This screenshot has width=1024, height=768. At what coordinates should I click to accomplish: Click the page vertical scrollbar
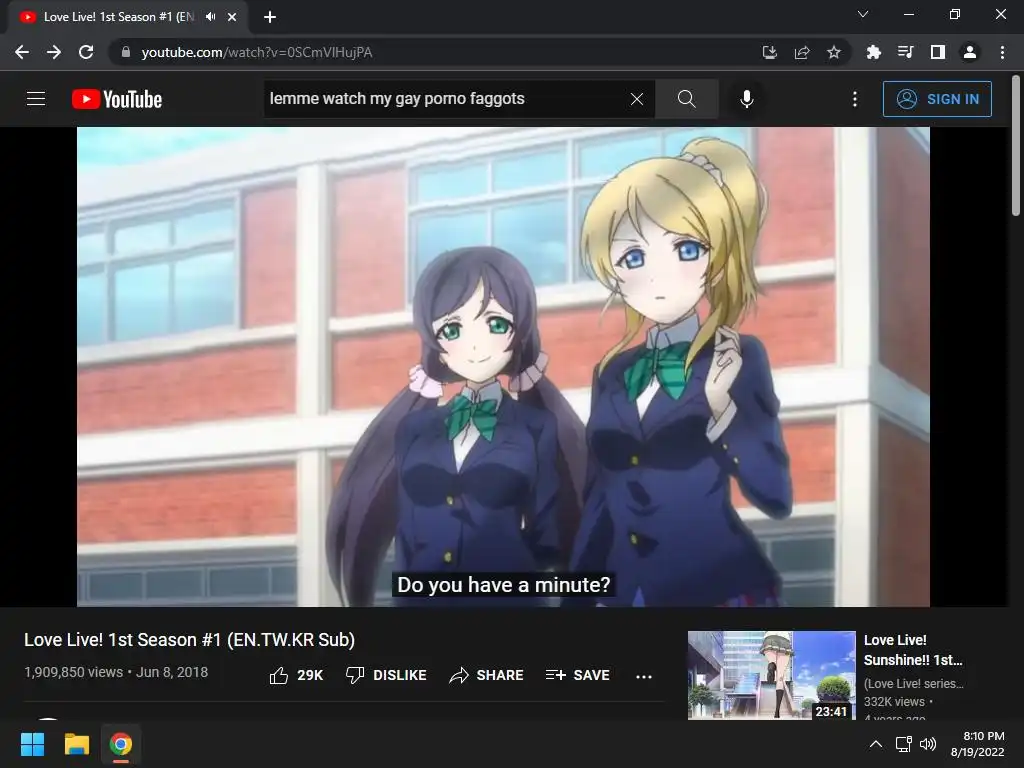1016,146
